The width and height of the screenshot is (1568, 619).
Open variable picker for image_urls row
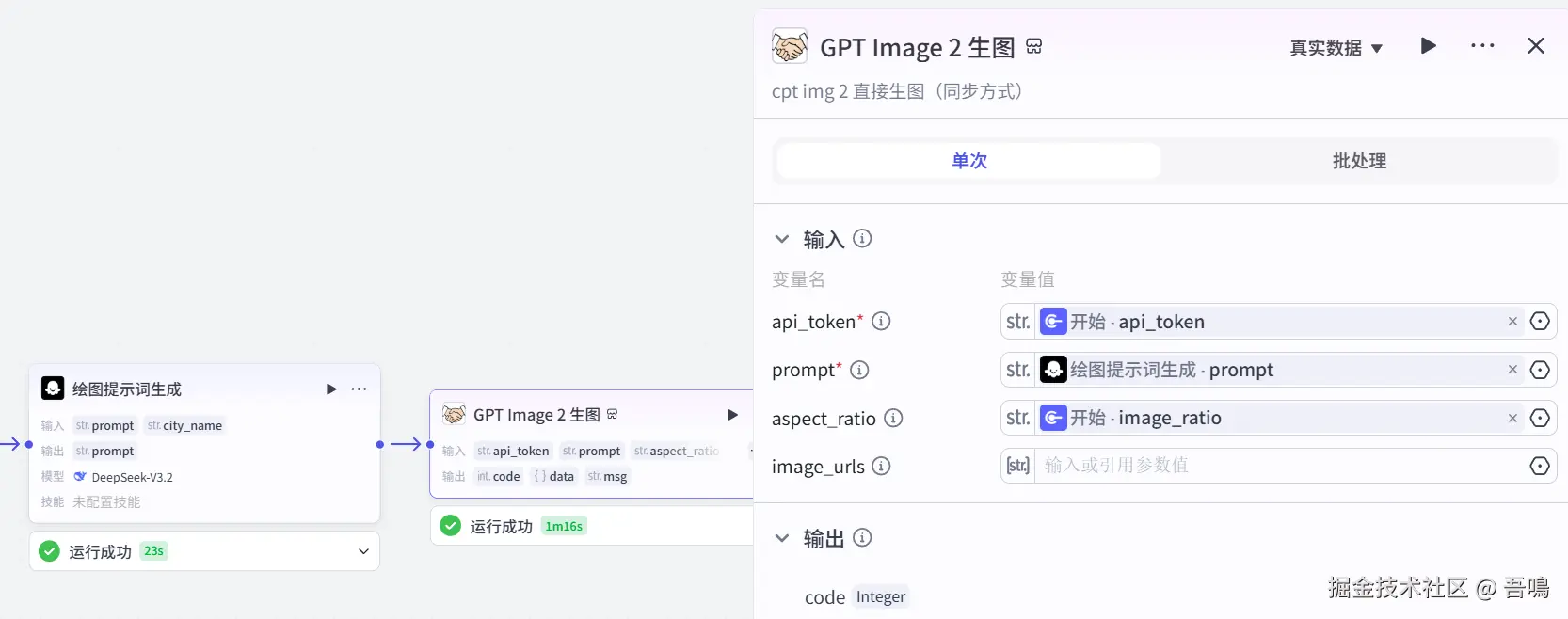[x=1540, y=466]
